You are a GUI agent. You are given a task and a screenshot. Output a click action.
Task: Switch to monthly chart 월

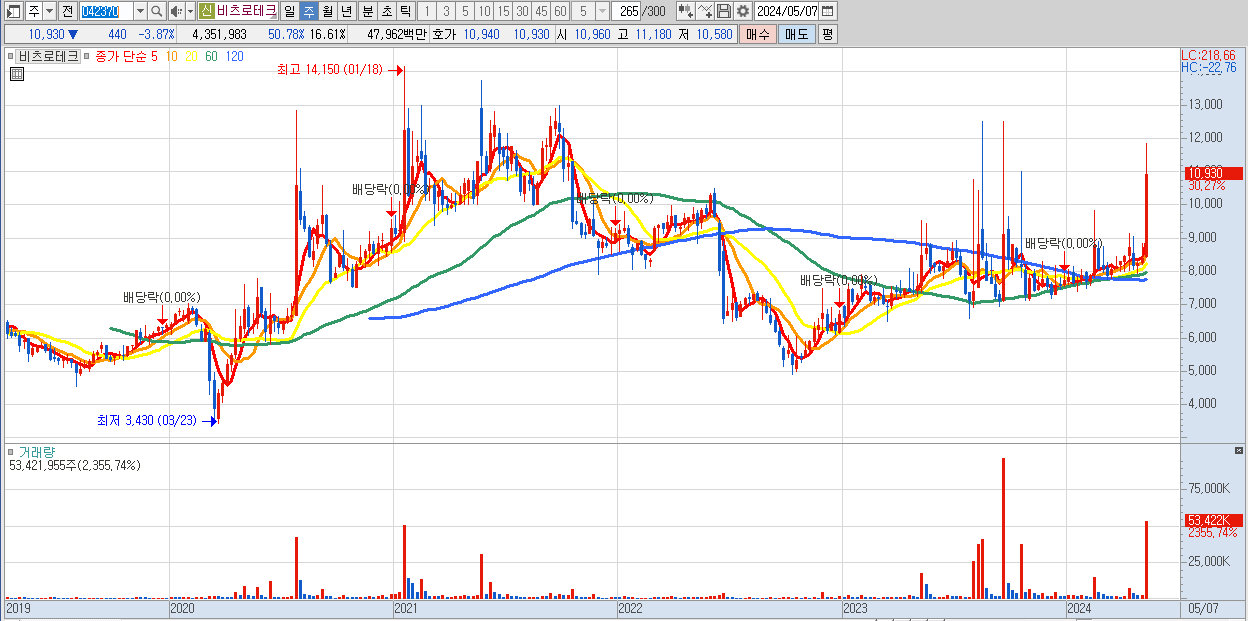click(x=327, y=11)
